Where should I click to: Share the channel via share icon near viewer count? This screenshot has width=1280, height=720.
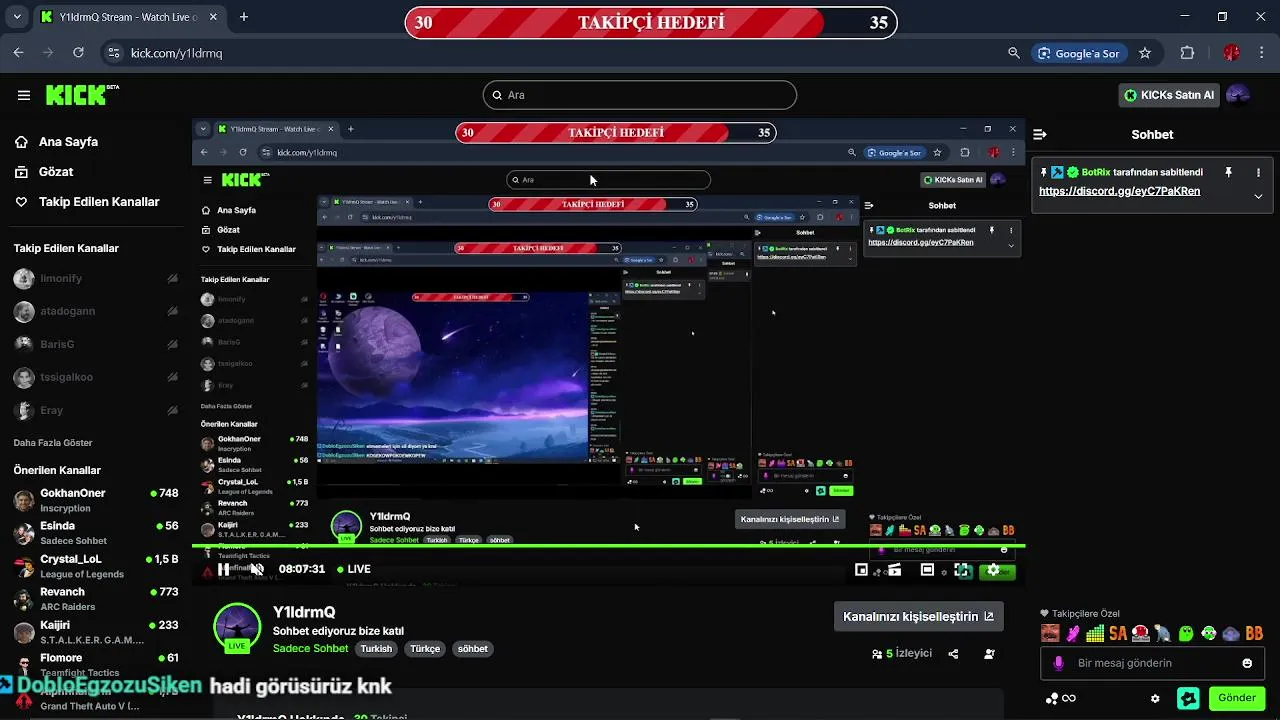953,654
